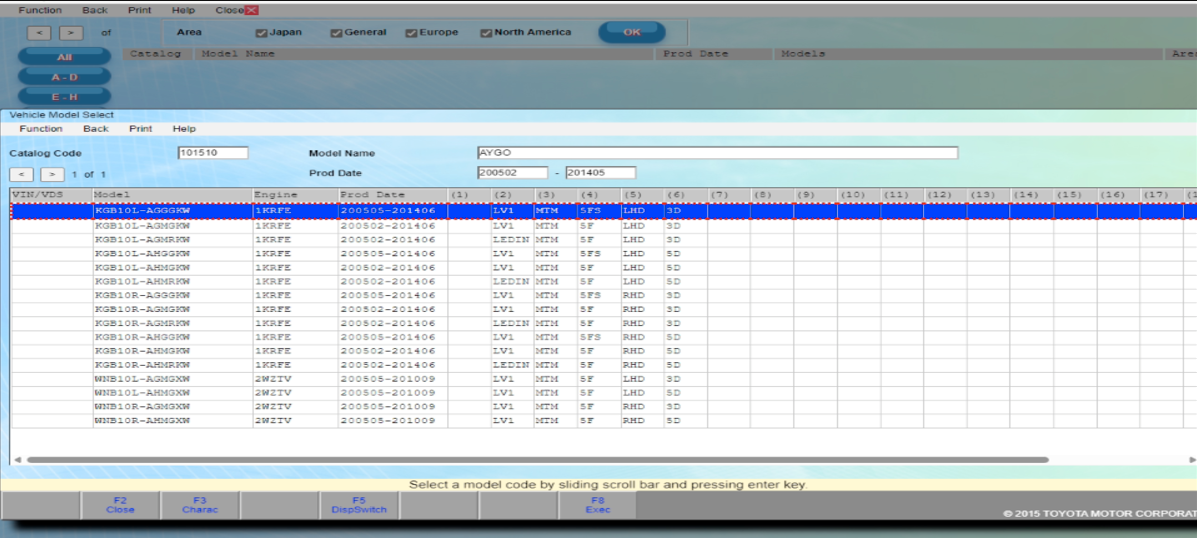Select the A - D filter button
Image resolution: width=1197 pixels, height=538 pixels.
point(64,77)
